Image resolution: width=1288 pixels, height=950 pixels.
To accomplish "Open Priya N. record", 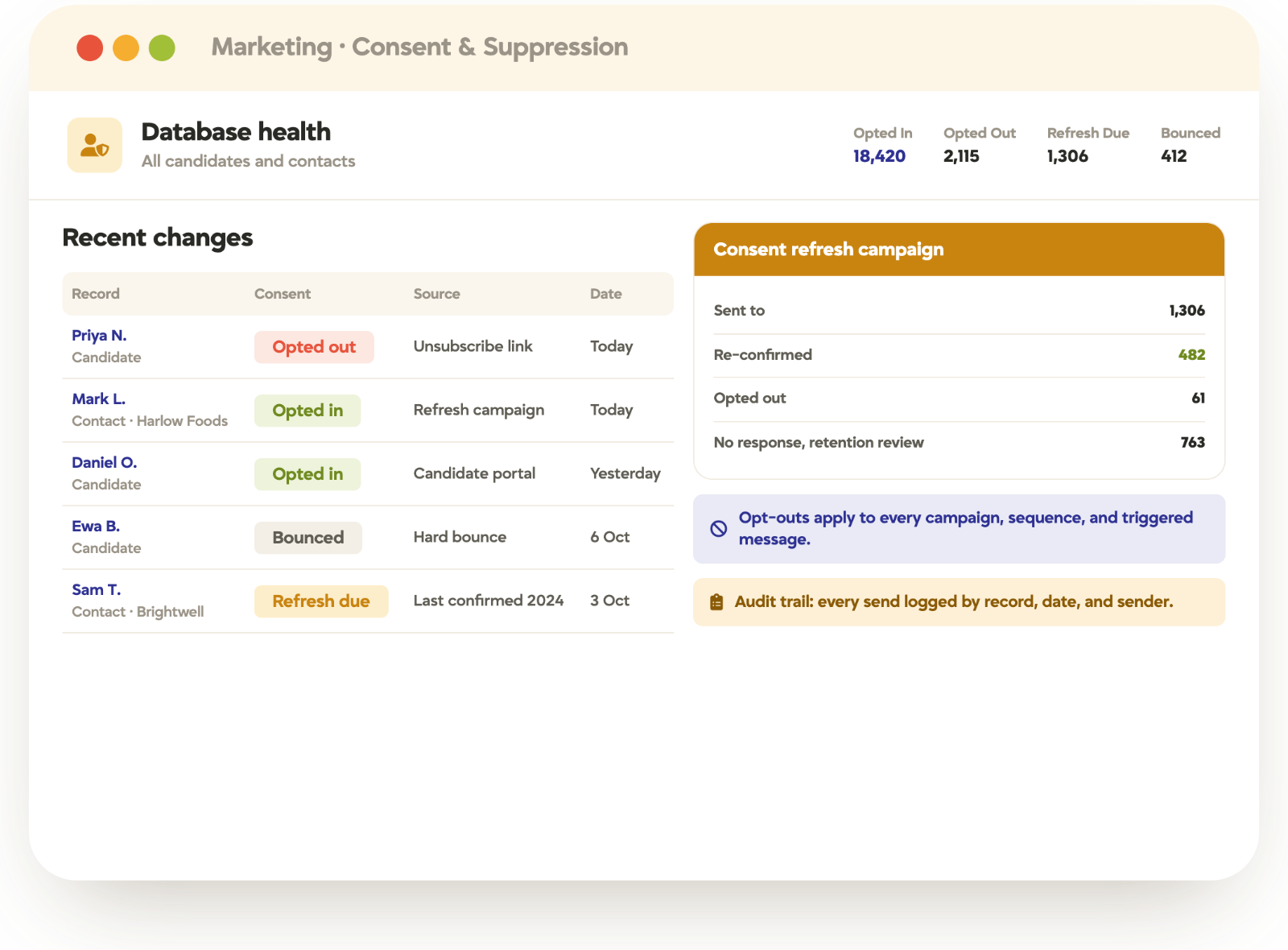I will (x=99, y=336).
